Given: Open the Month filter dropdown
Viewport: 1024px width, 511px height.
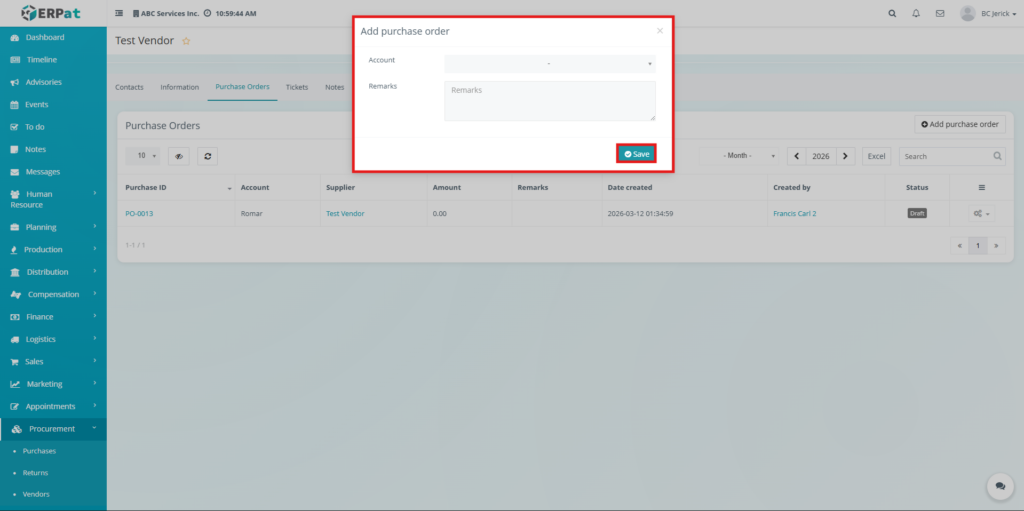Looking at the screenshot, I should [x=739, y=156].
